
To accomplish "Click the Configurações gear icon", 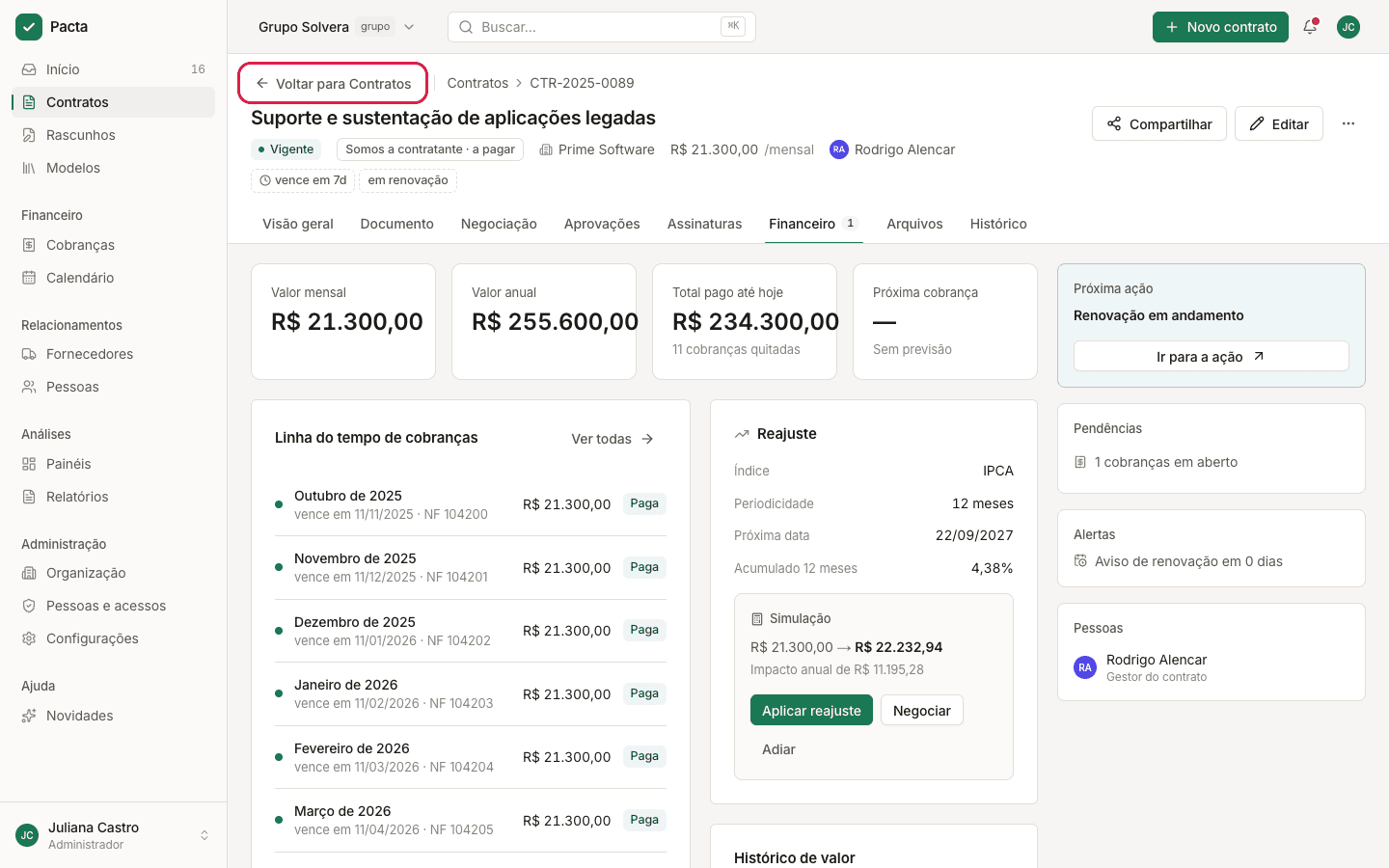I will click(29, 638).
